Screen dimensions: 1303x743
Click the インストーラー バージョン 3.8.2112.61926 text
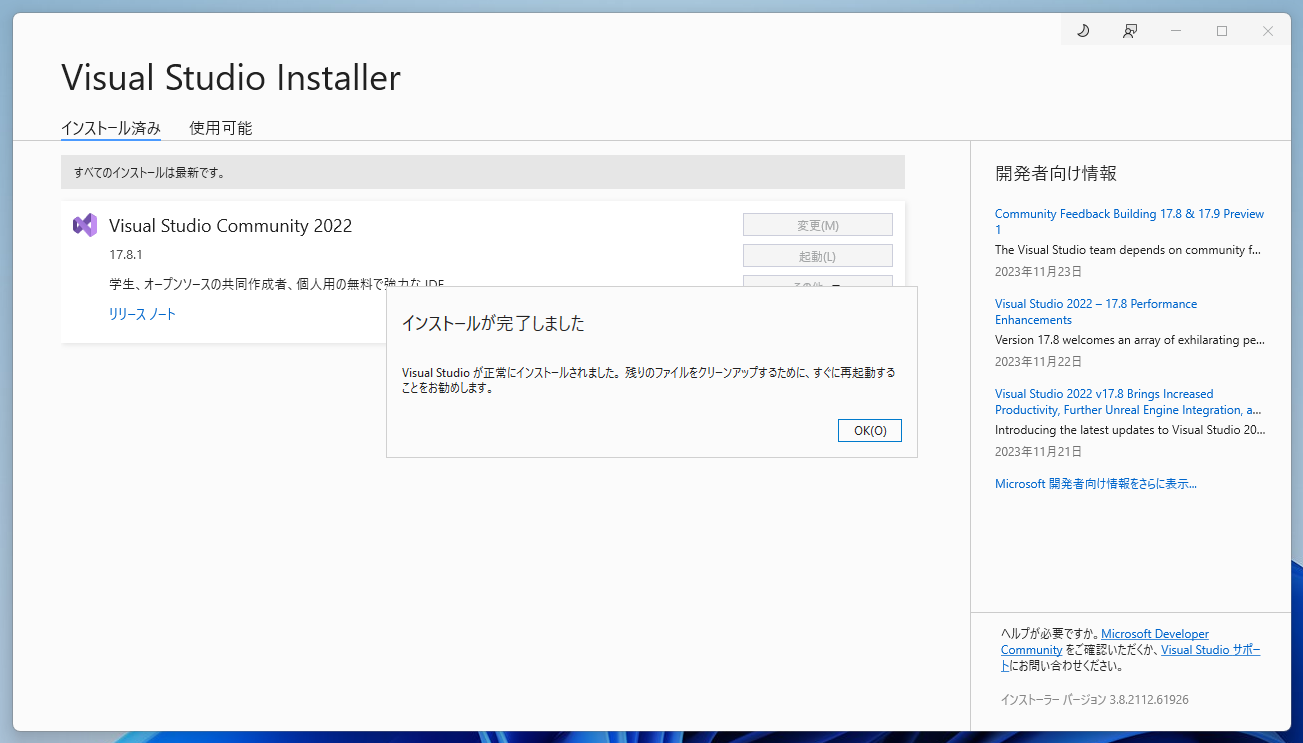(x=1095, y=700)
